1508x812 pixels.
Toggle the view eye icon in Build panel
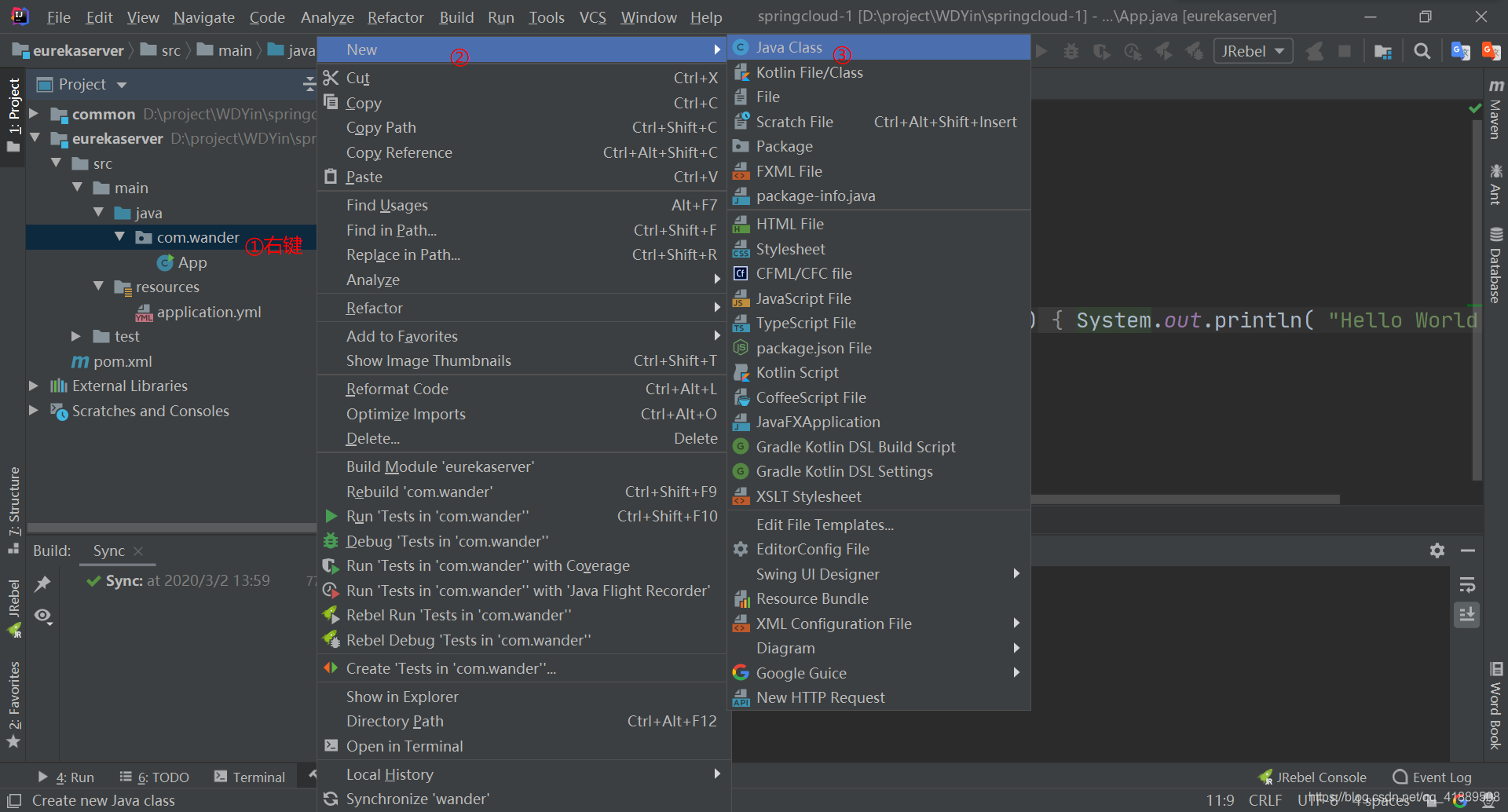pyautogui.click(x=43, y=616)
